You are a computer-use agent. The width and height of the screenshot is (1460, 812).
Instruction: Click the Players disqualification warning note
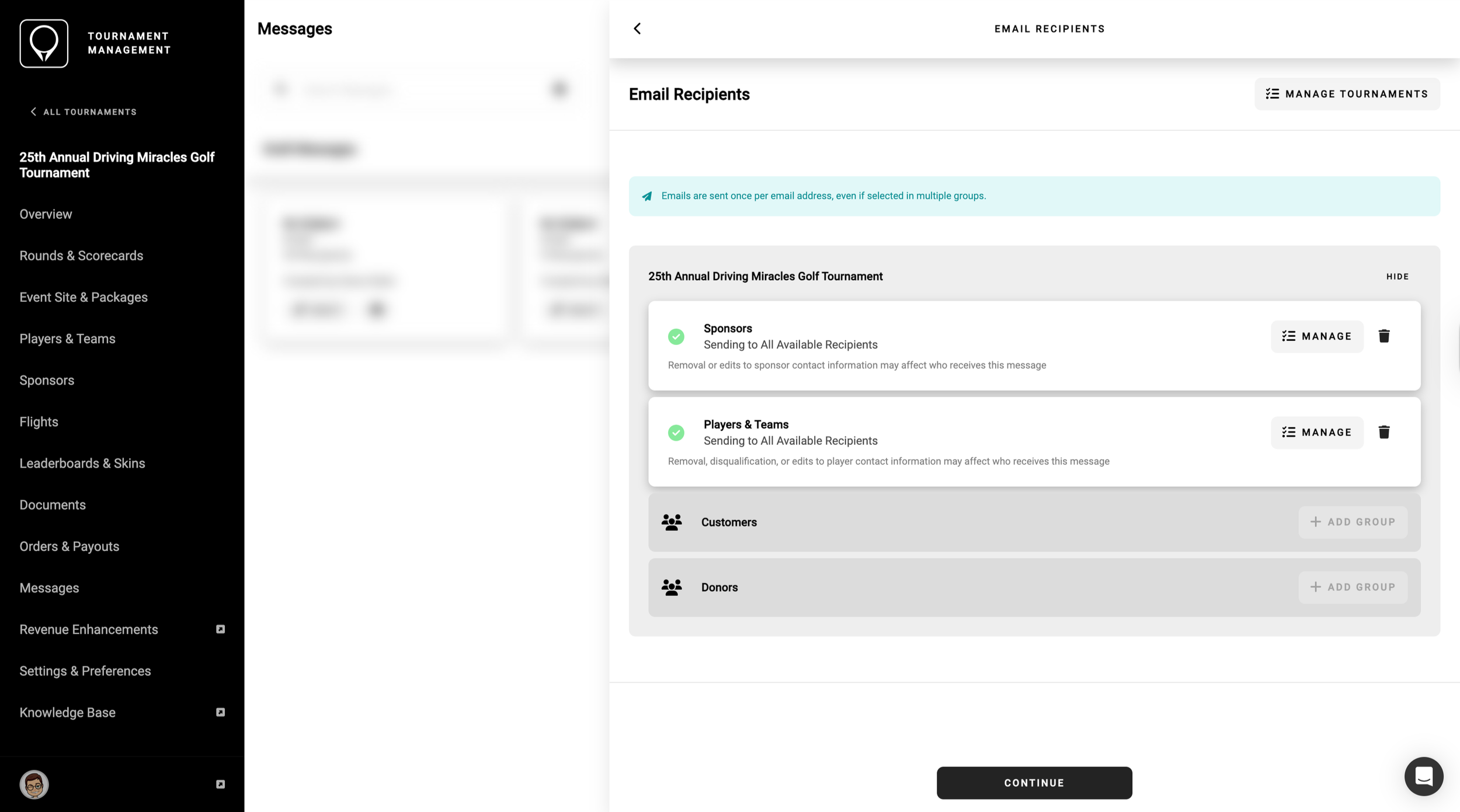coord(888,462)
